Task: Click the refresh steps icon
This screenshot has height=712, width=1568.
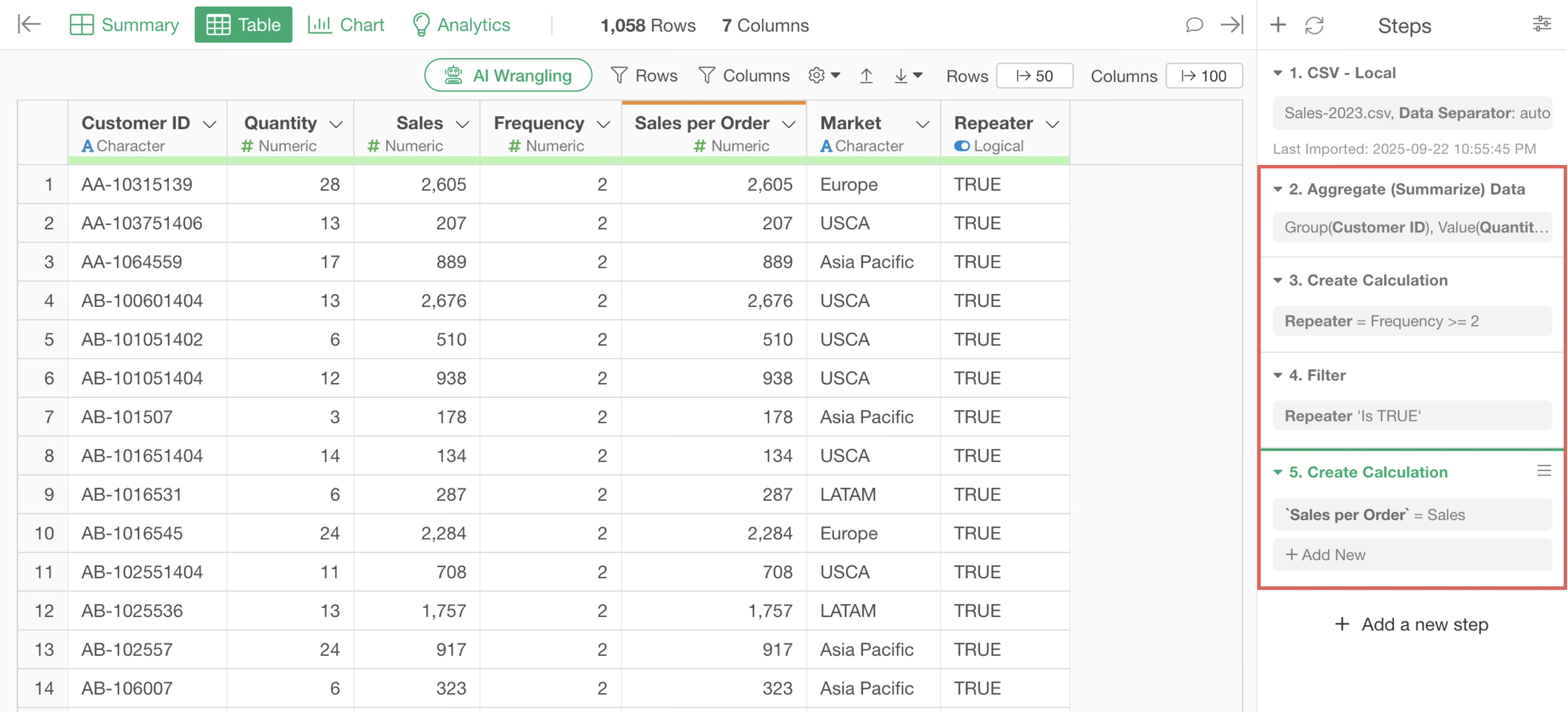Action: click(1314, 26)
